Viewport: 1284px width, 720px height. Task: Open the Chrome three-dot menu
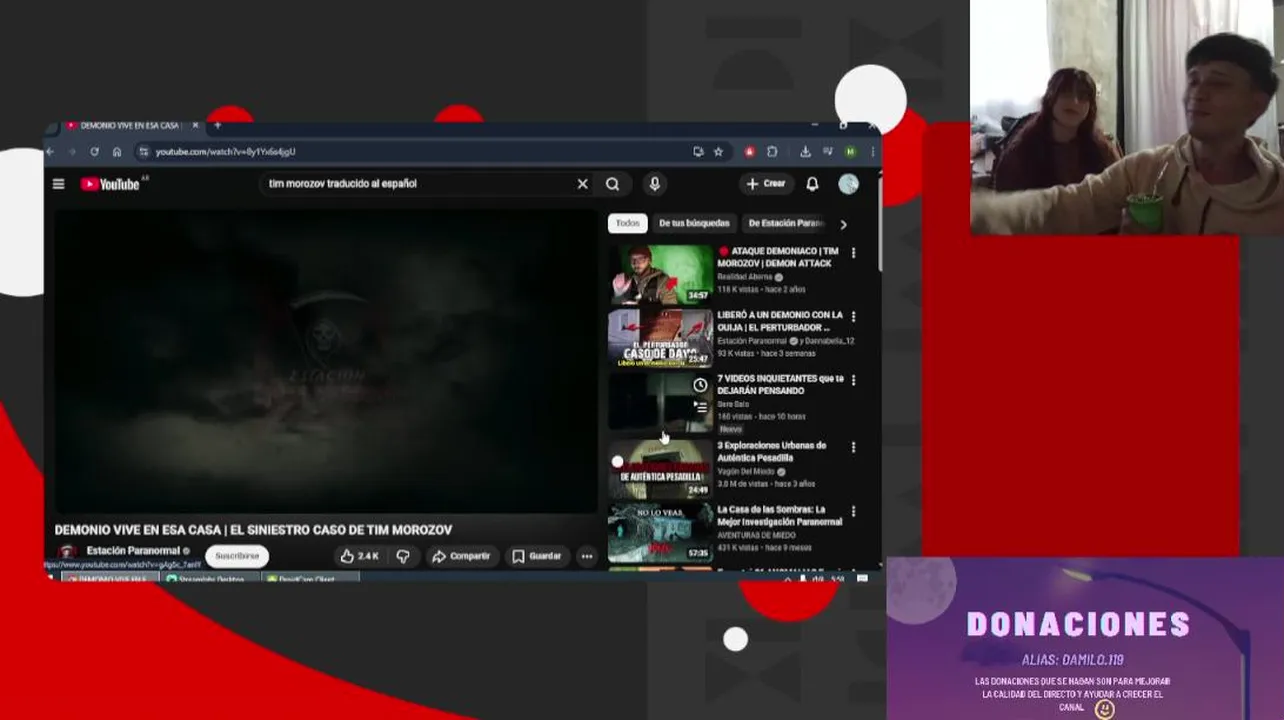[x=871, y=152]
